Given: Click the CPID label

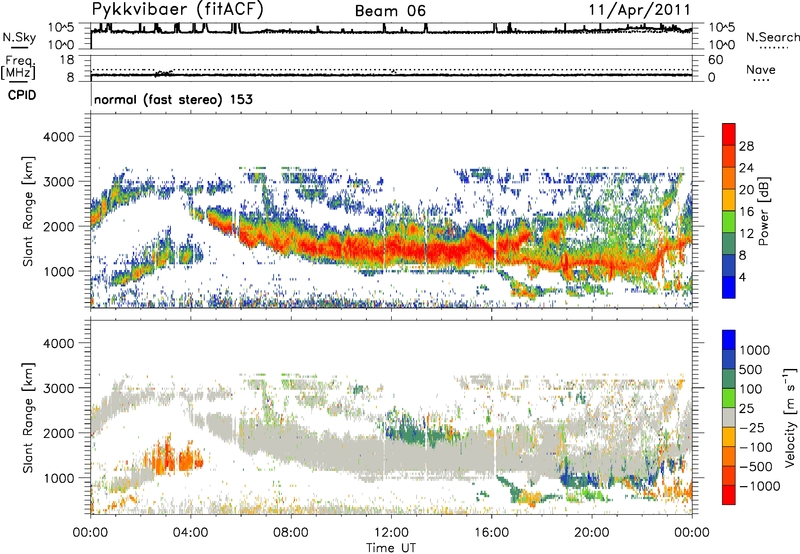Looking at the screenshot, I should tap(22, 95).
